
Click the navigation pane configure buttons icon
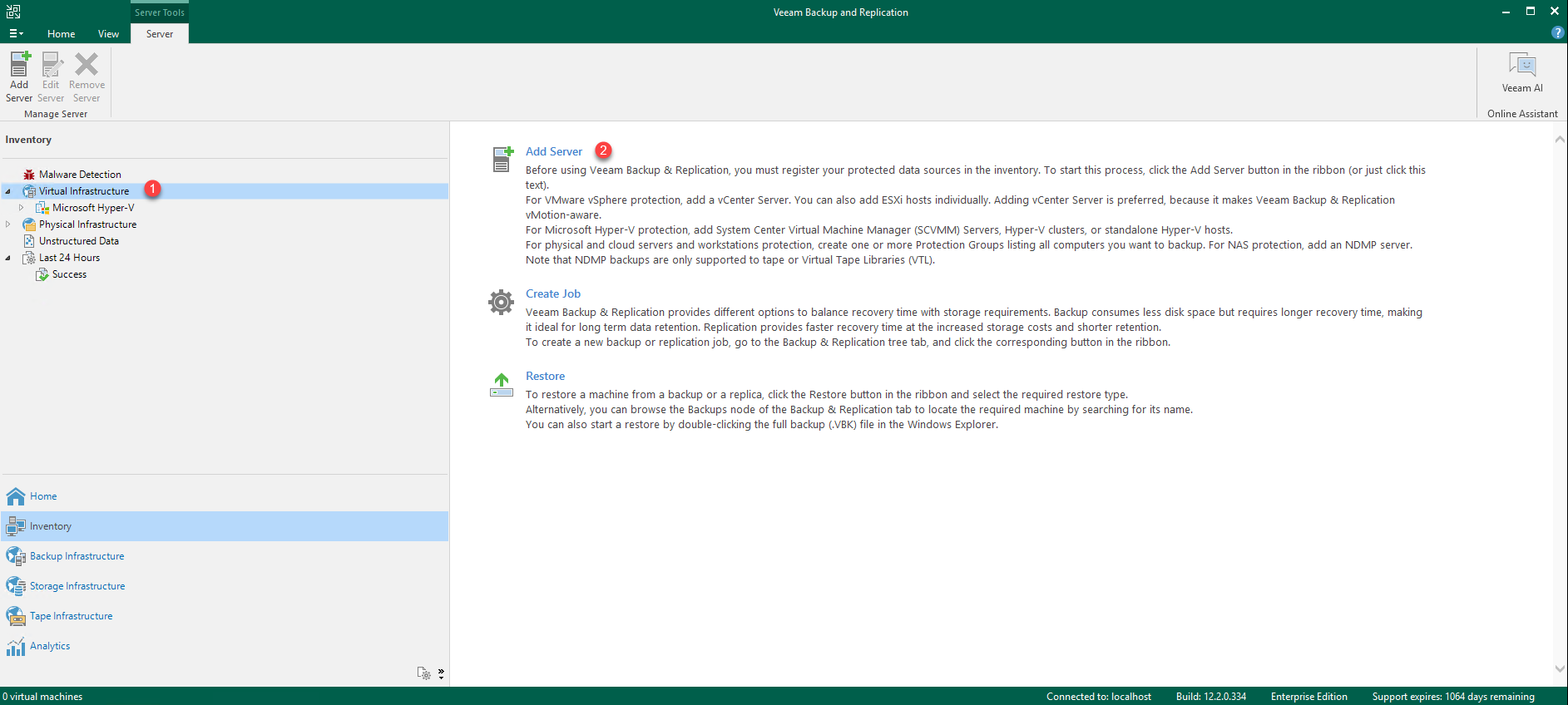point(424,673)
